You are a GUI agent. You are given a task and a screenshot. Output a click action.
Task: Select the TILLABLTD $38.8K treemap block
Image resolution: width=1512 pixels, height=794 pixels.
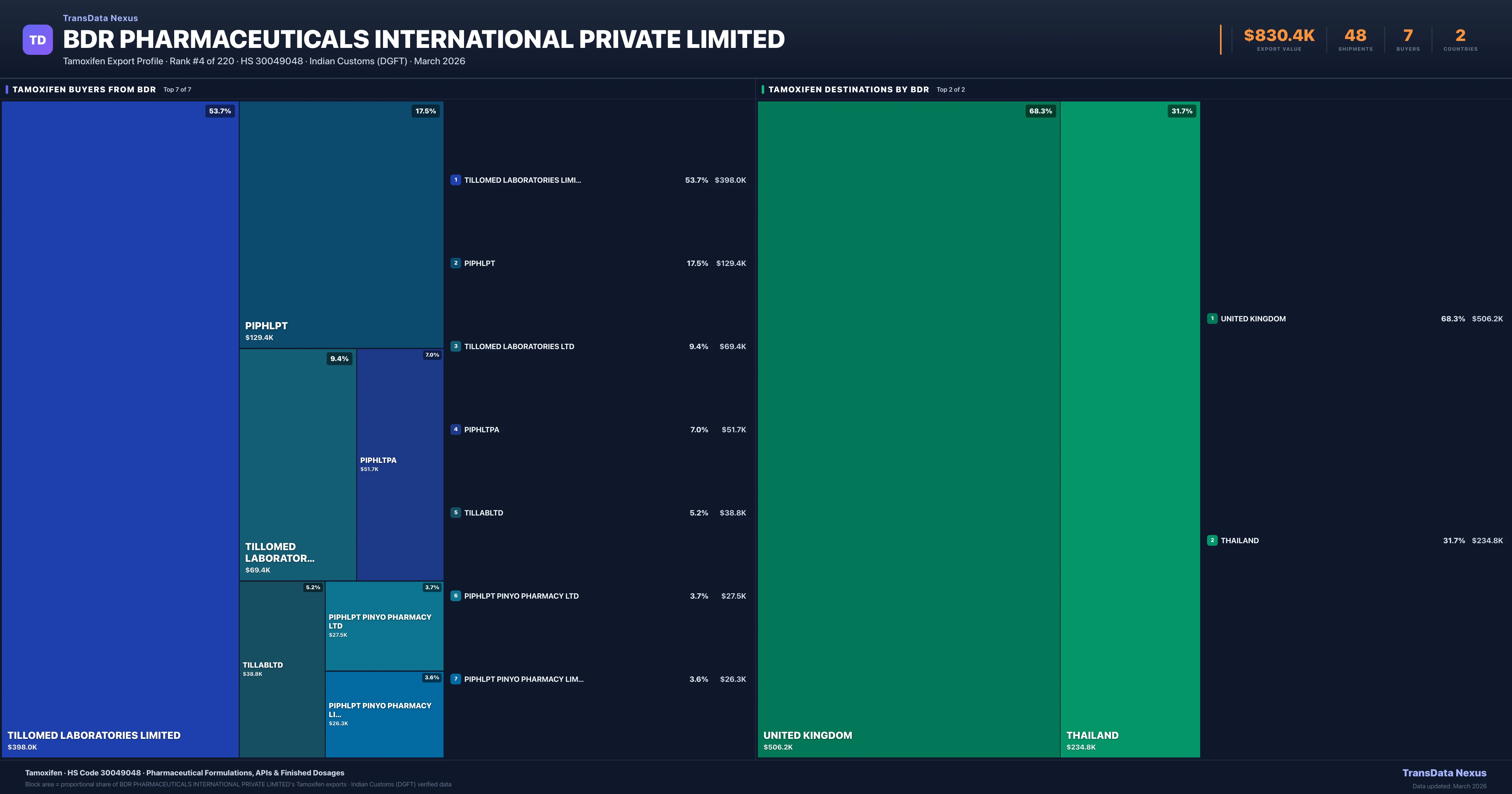point(282,670)
